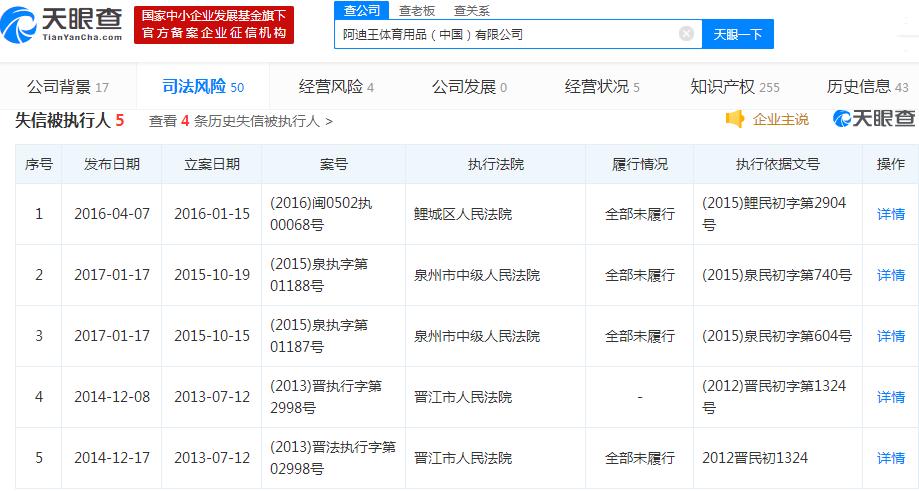Click the 天眼一下 search button
Screen dimensions: 919x491
pyautogui.click(x=737, y=34)
